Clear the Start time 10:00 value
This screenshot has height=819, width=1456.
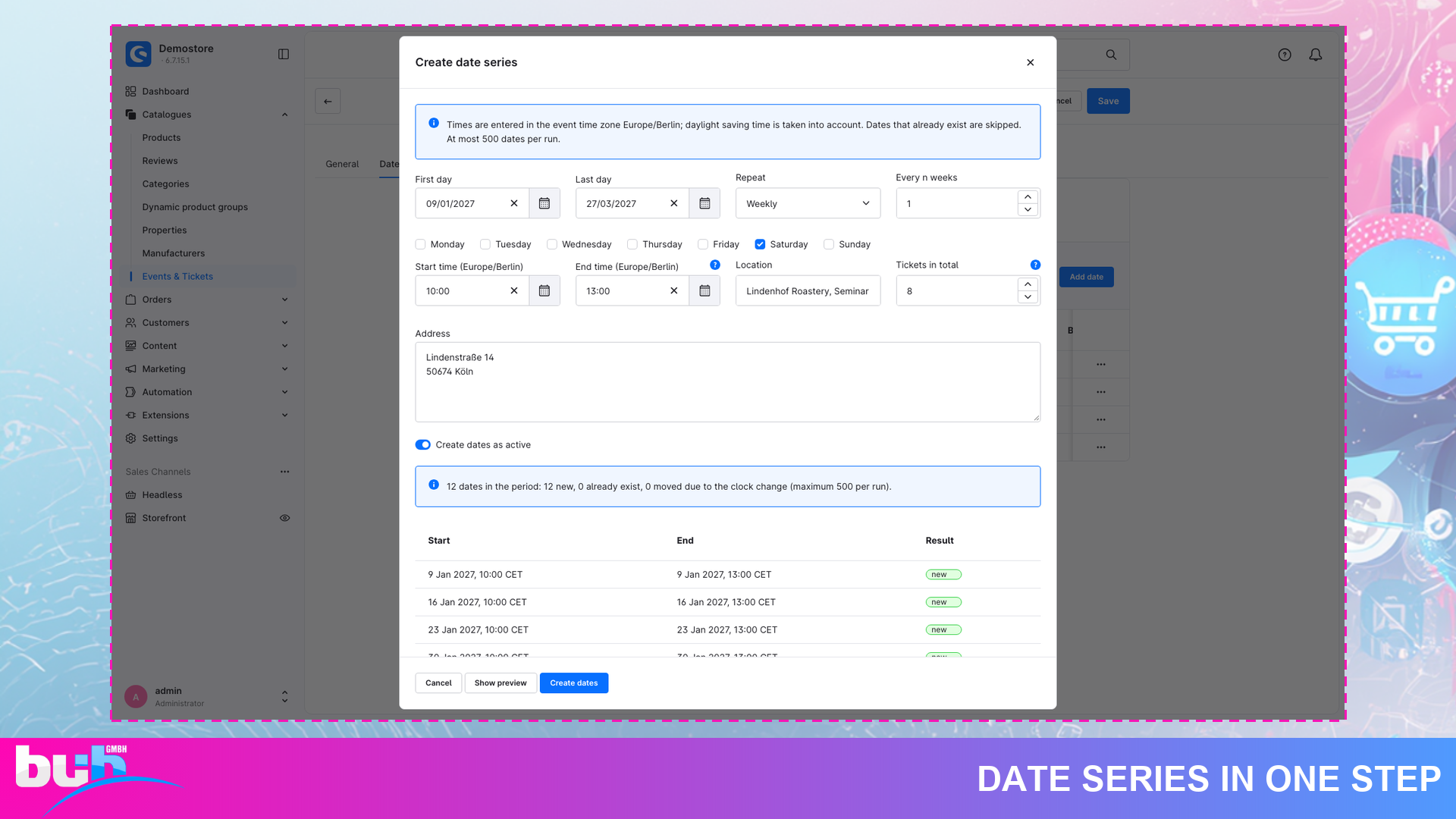coord(513,290)
